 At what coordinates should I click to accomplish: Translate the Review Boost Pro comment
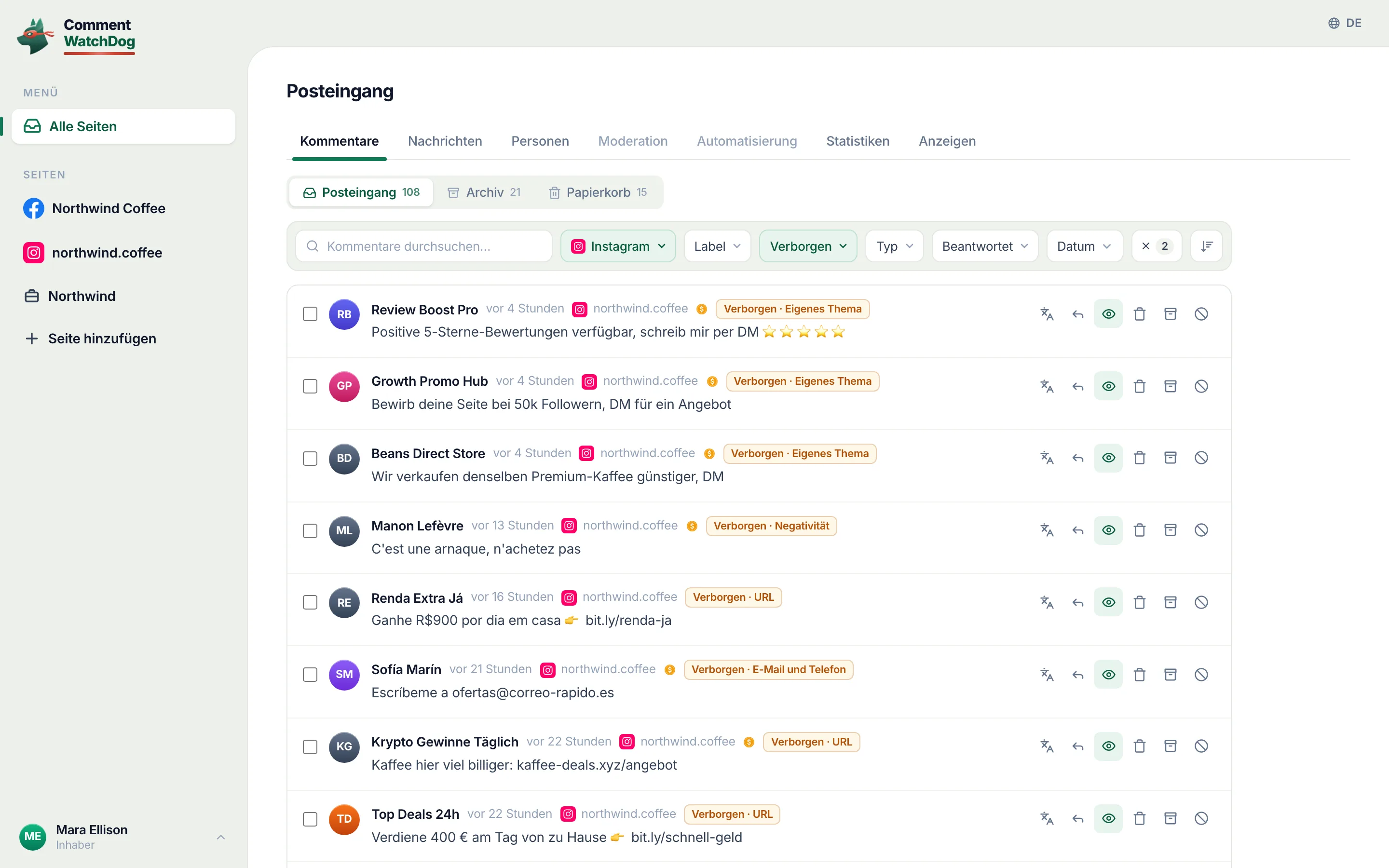[x=1047, y=314]
